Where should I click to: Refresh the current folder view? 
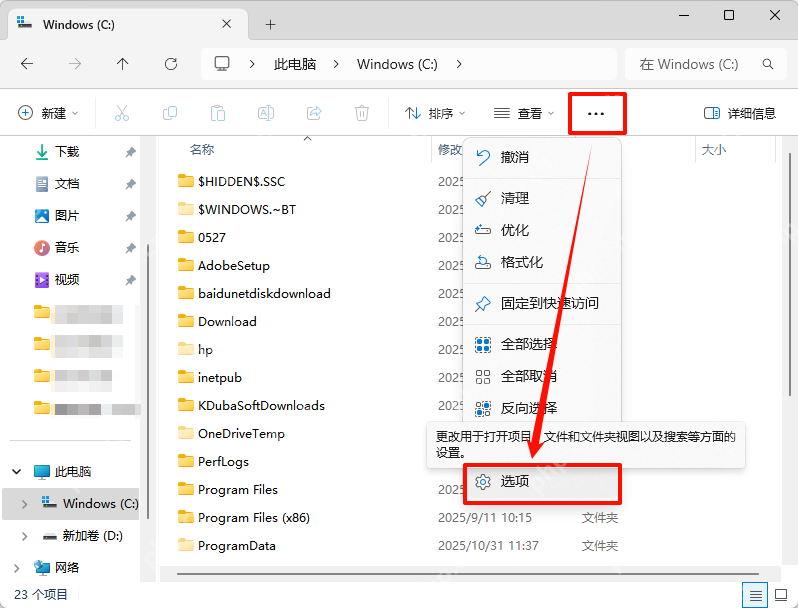tap(171, 64)
